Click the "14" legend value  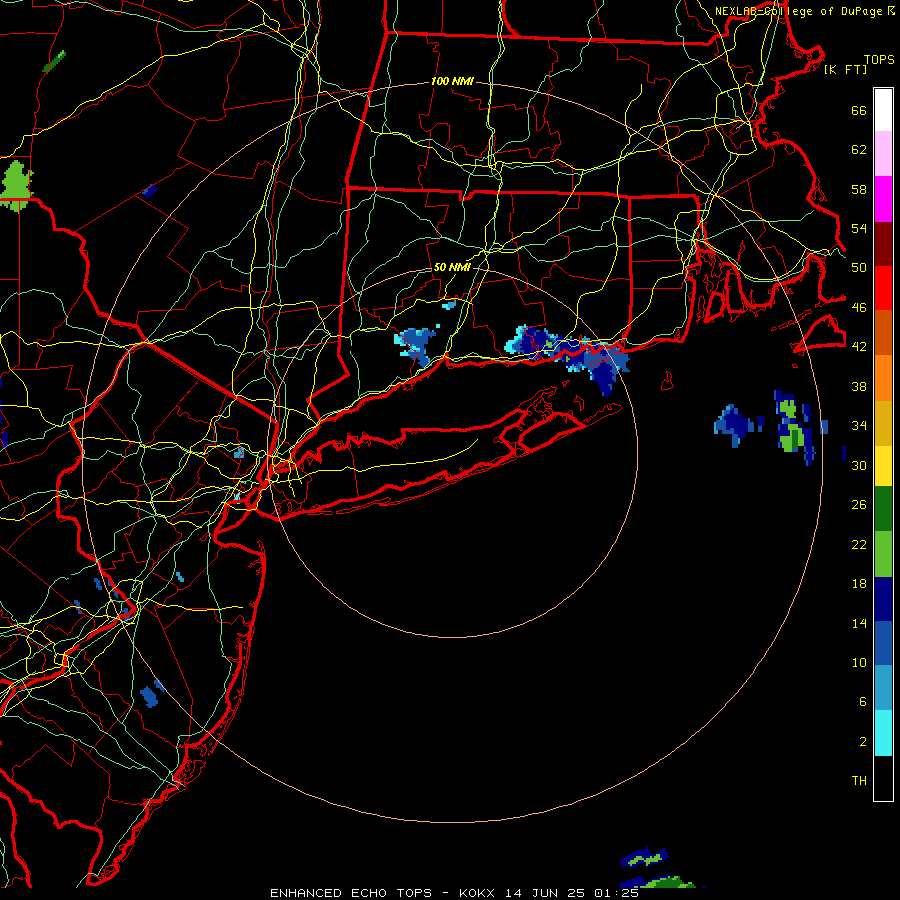(x=859, y=623)
